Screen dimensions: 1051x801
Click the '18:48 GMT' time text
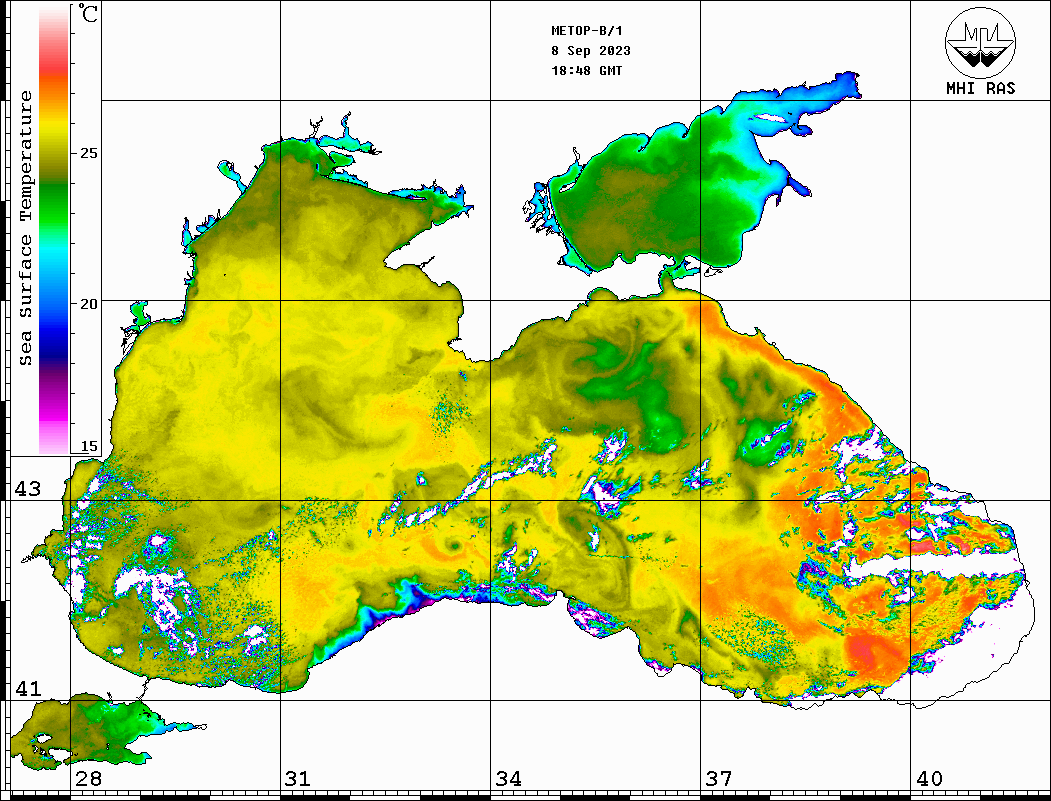click(x=586, y=70)
